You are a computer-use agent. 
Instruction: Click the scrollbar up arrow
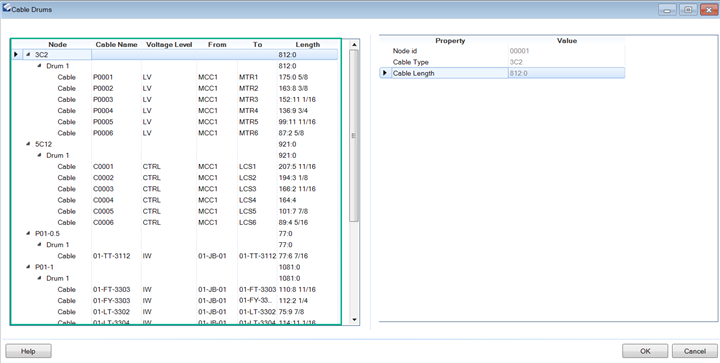tap(354, 45)
